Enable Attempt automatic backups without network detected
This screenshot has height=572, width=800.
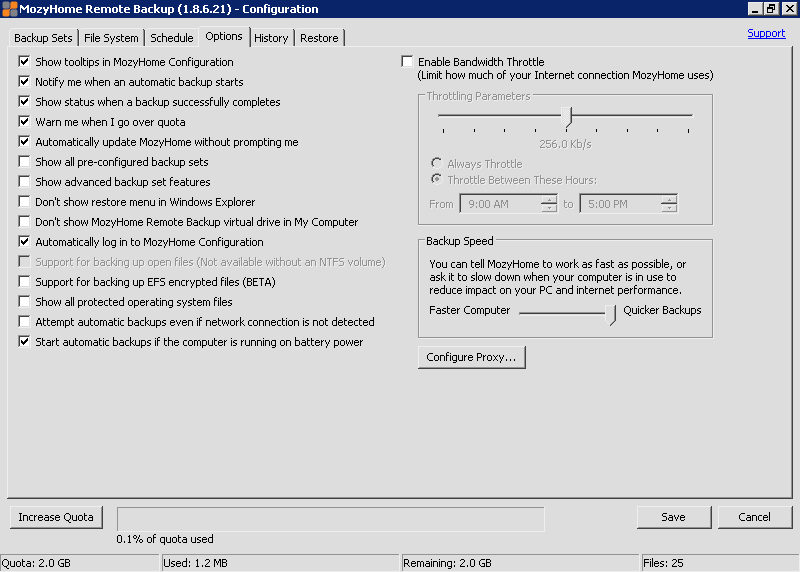click(x=24, y=321)
